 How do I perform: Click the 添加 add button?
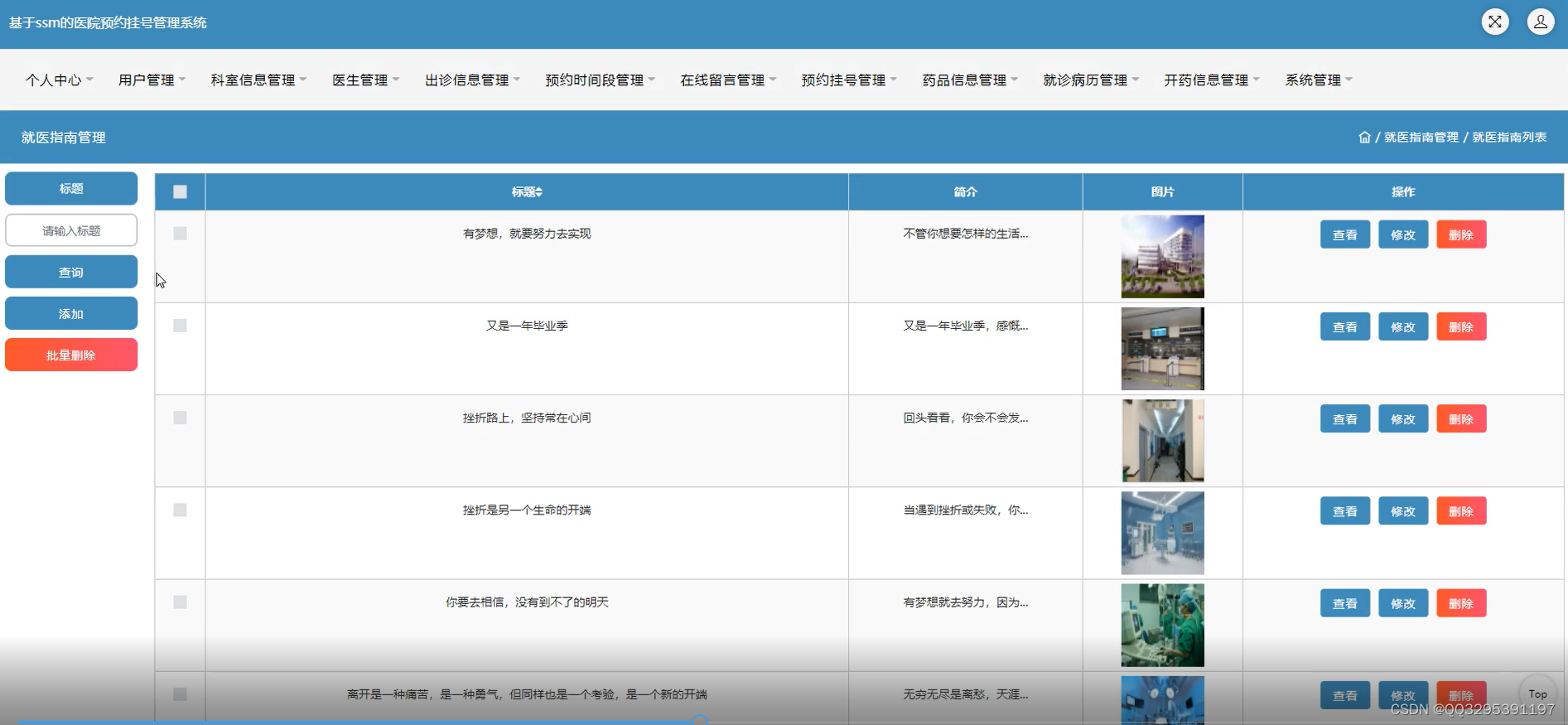tap(71, 313)
